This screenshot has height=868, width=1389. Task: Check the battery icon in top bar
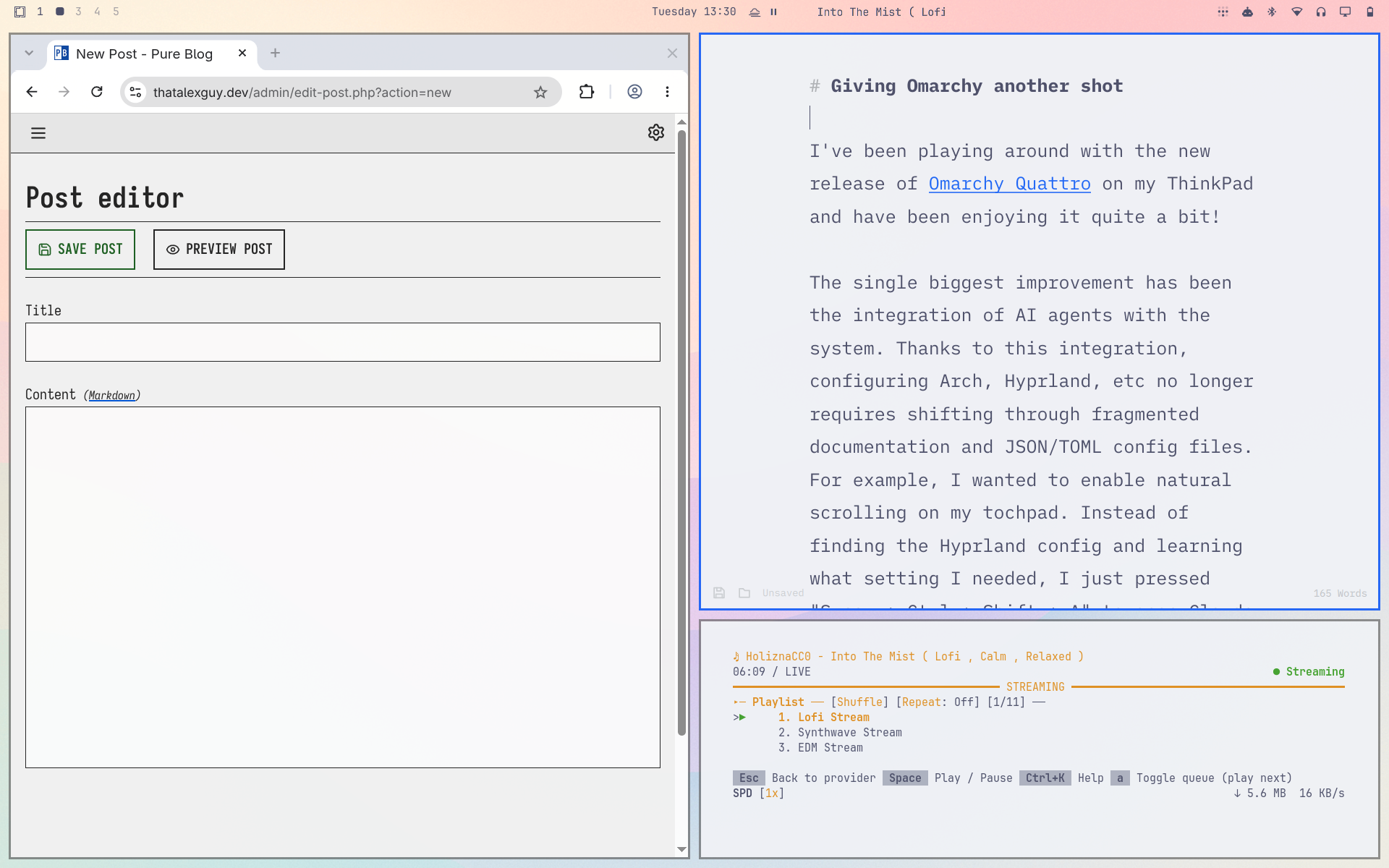click(x=1370, y=12)
